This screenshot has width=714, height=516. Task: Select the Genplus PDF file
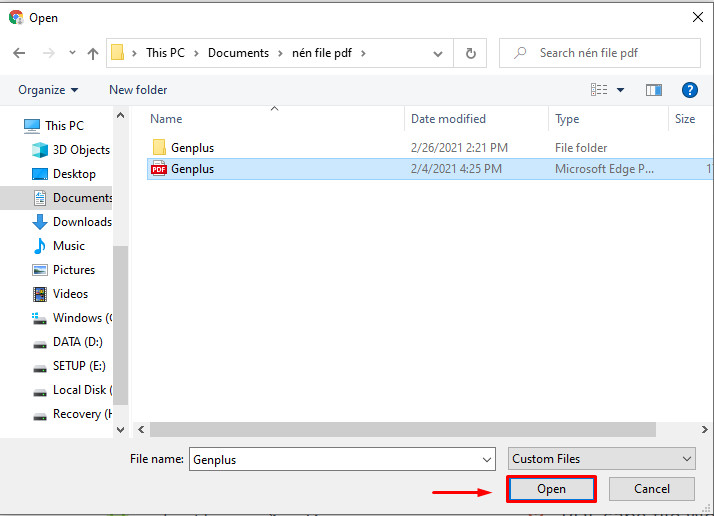coord(429,169)
